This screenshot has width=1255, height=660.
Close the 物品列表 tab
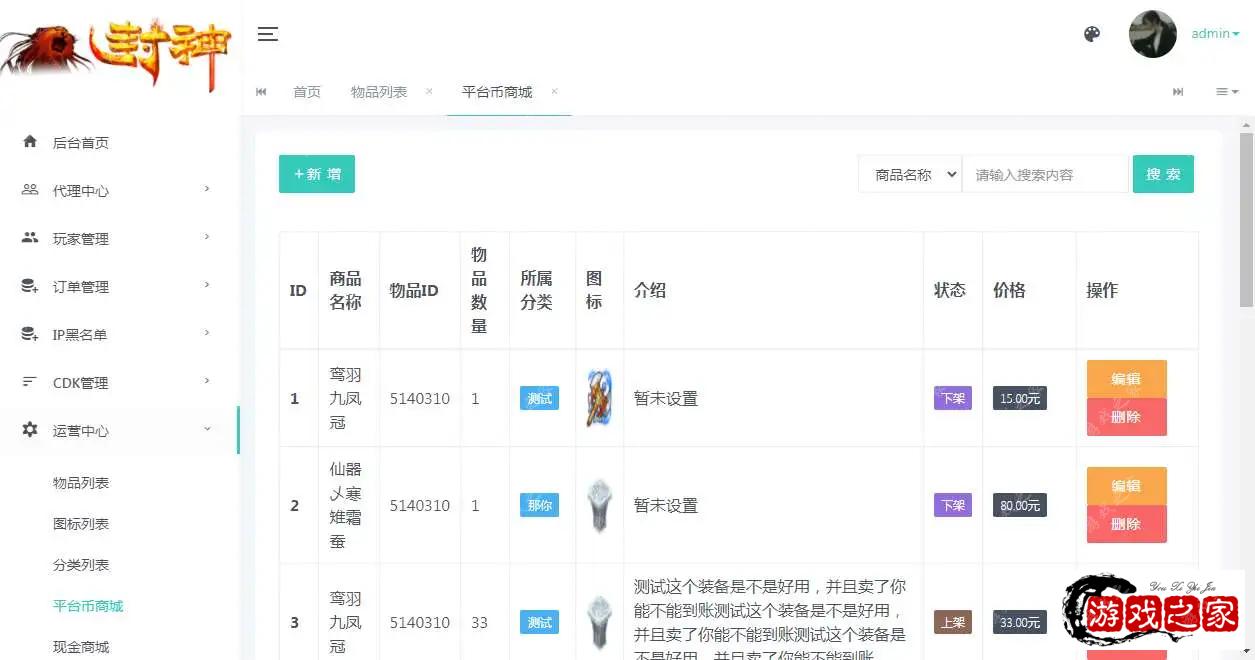429,91
